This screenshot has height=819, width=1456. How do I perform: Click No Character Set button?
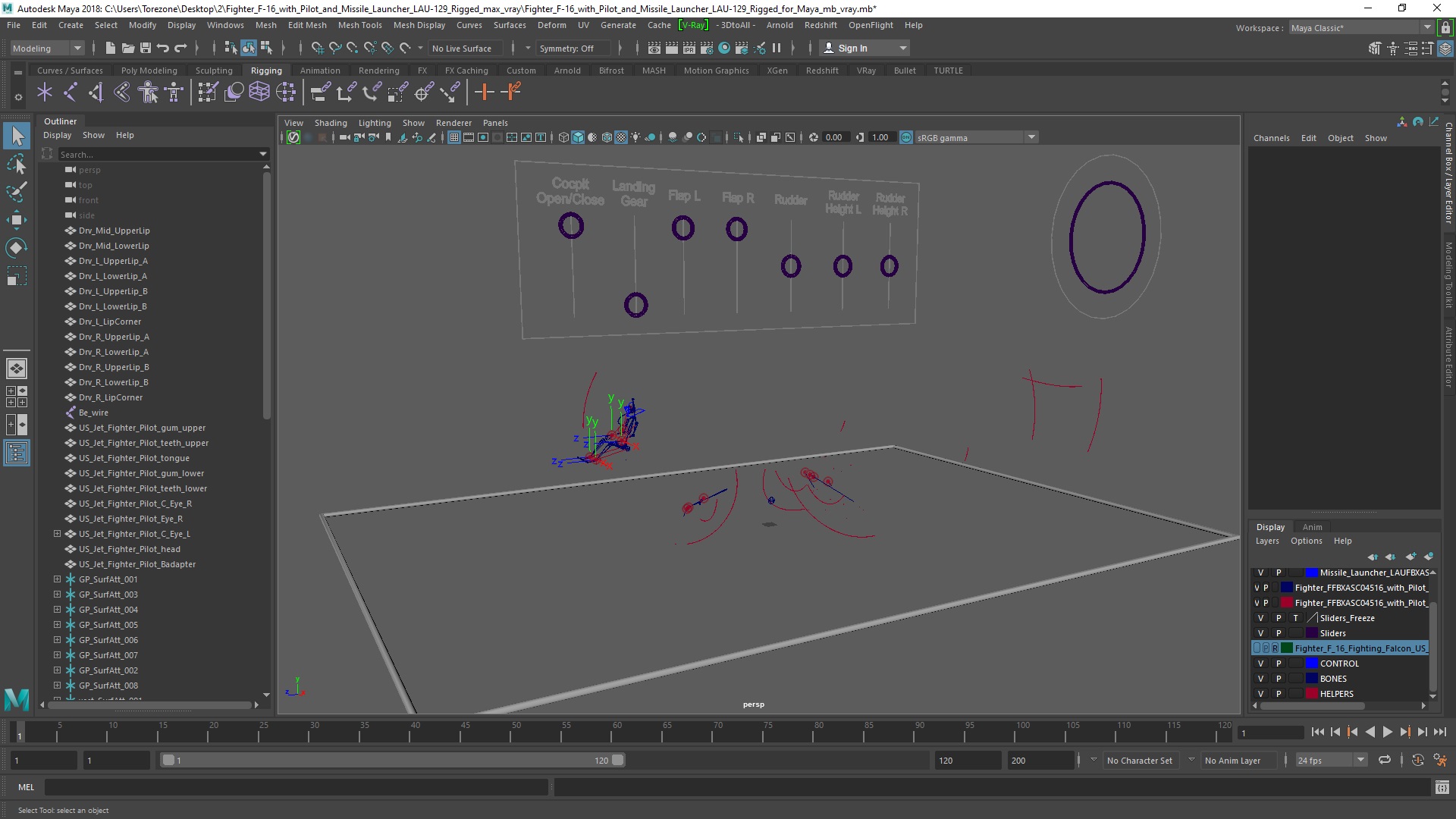click(1139, 761)
